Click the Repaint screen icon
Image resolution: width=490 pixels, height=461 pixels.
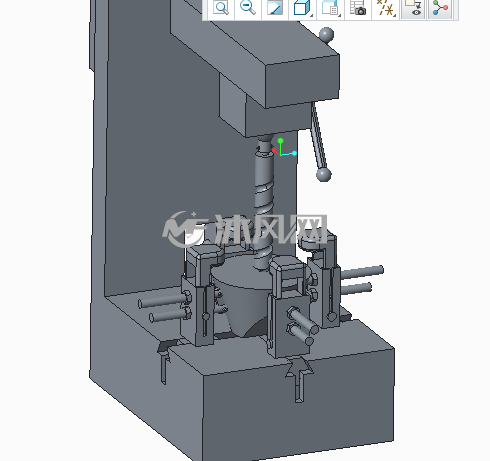tap(275, 7)
